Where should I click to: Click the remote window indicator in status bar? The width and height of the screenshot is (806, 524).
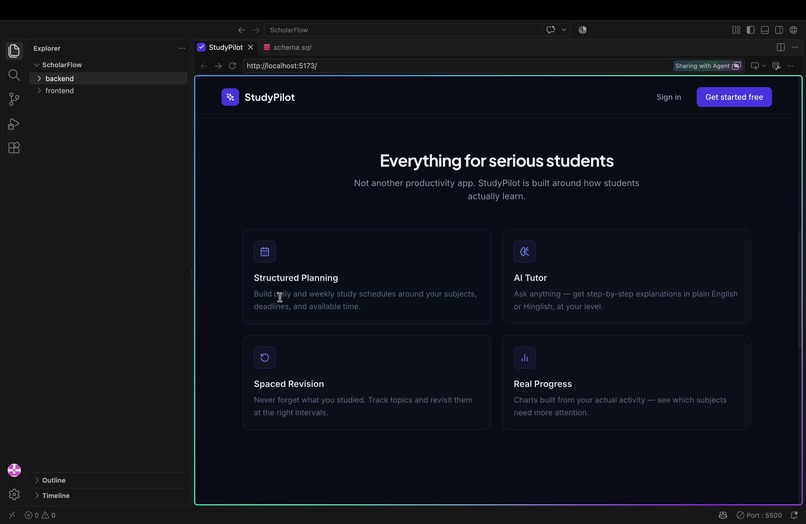pos(12,515)
